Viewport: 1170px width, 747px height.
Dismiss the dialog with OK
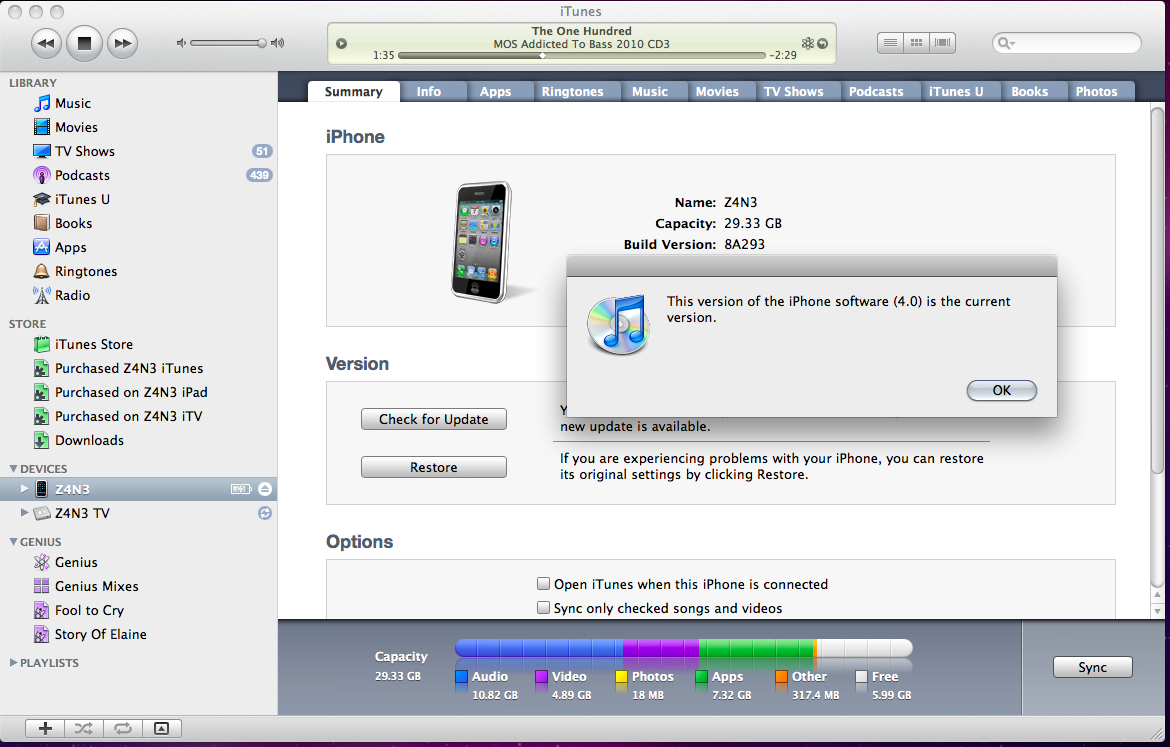tap(1001, 390)
